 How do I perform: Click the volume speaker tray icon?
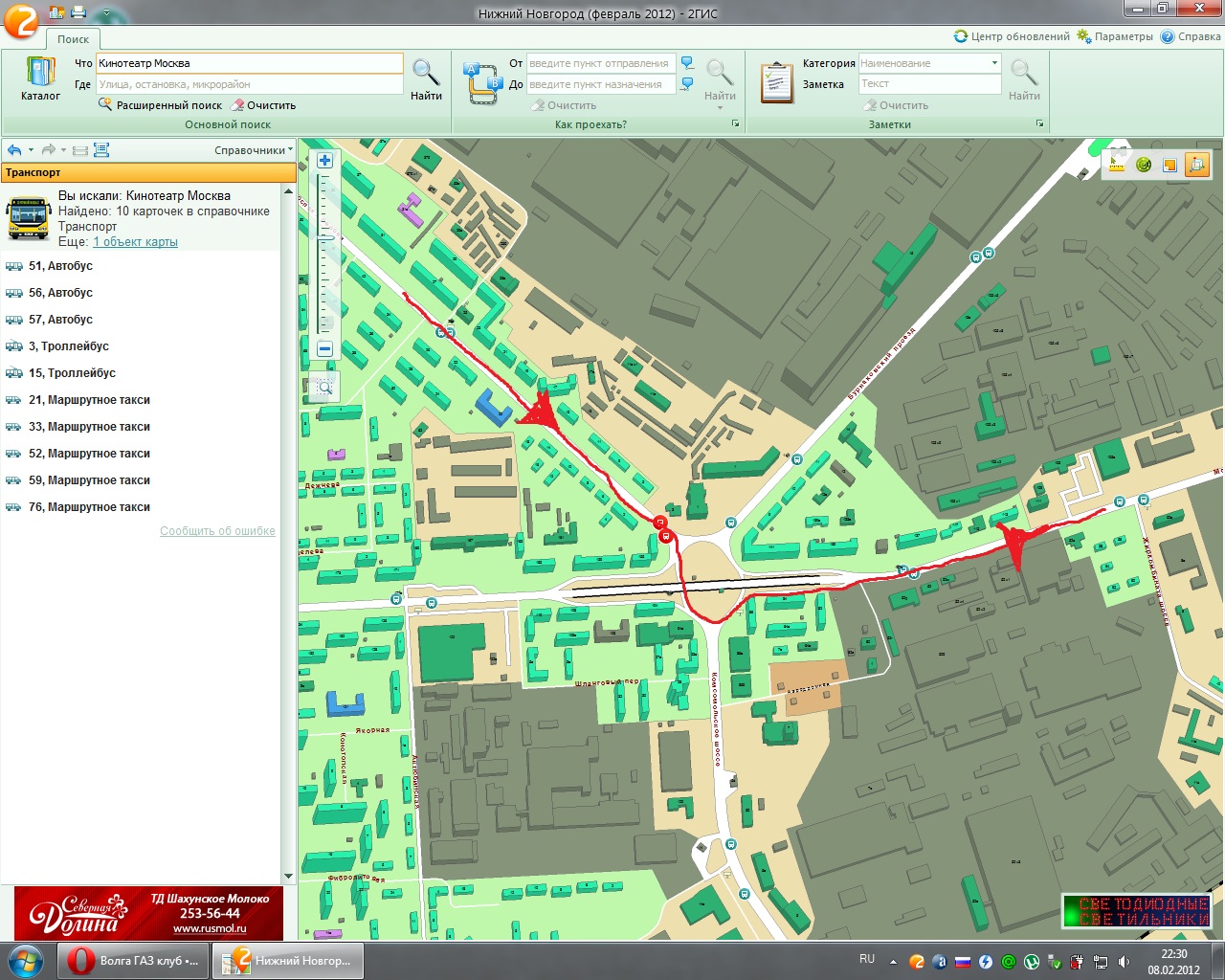click(x=1124, y=962)
